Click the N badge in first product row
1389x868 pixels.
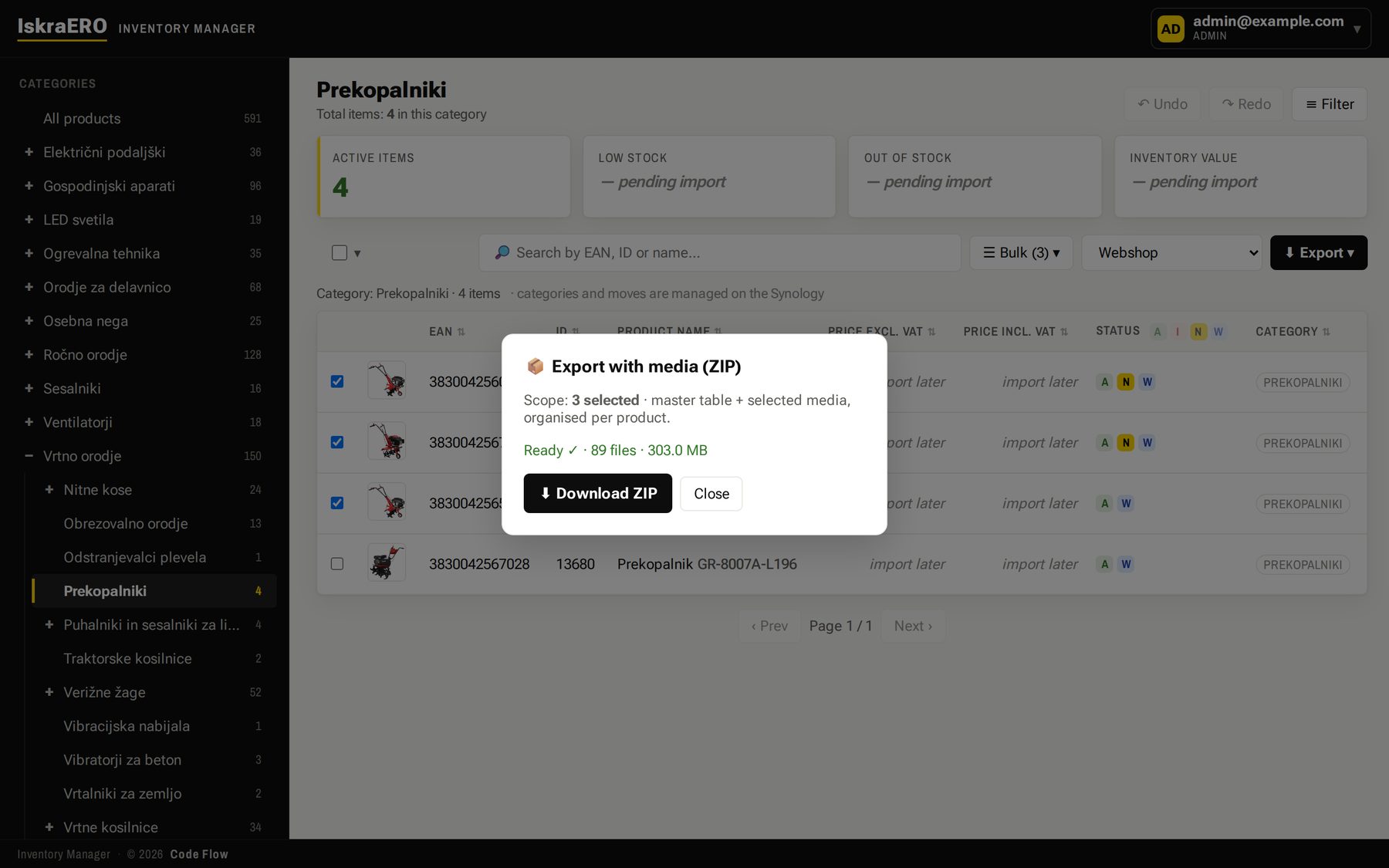tap(1126, 382)
